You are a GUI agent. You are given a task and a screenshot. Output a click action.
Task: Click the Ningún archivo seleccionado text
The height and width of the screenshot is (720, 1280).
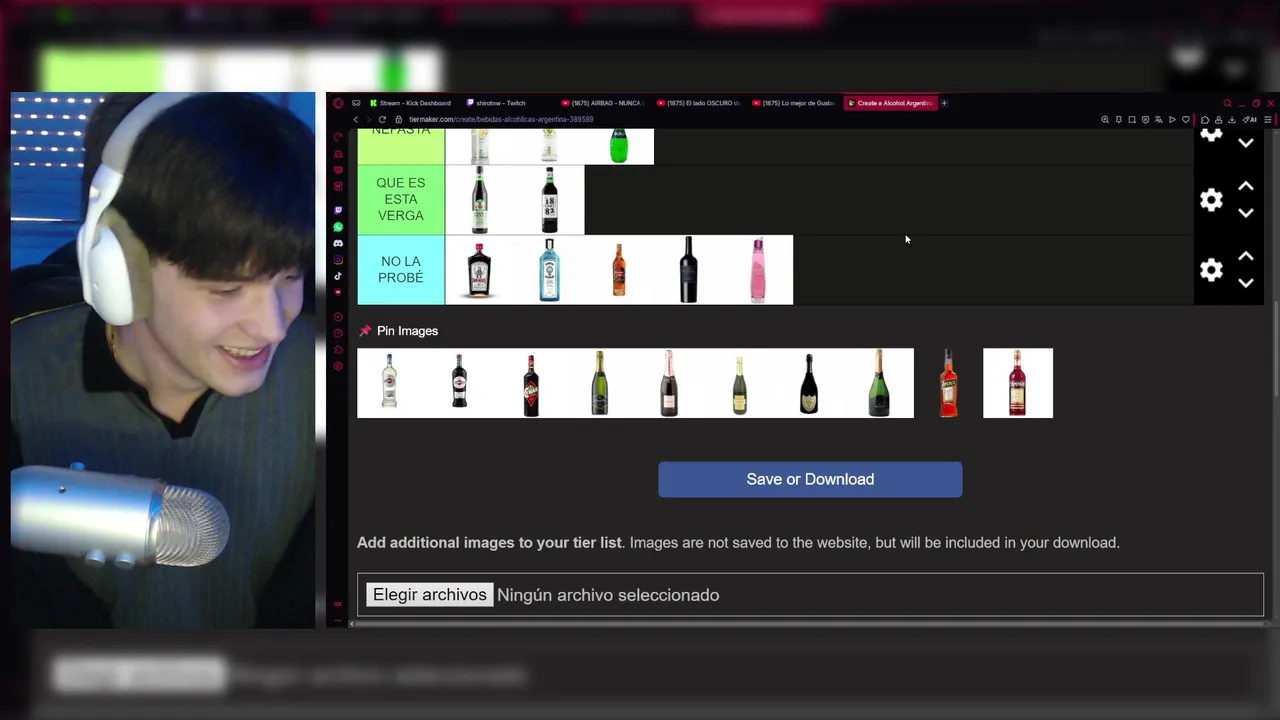[x=608, y=595]
